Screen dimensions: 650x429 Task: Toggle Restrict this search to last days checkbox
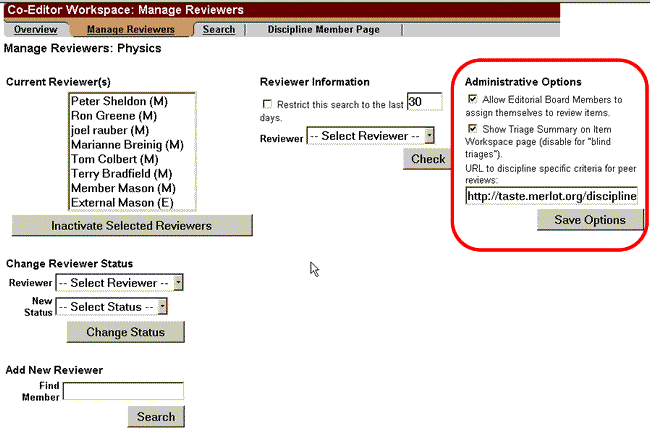tap(266, 104)
